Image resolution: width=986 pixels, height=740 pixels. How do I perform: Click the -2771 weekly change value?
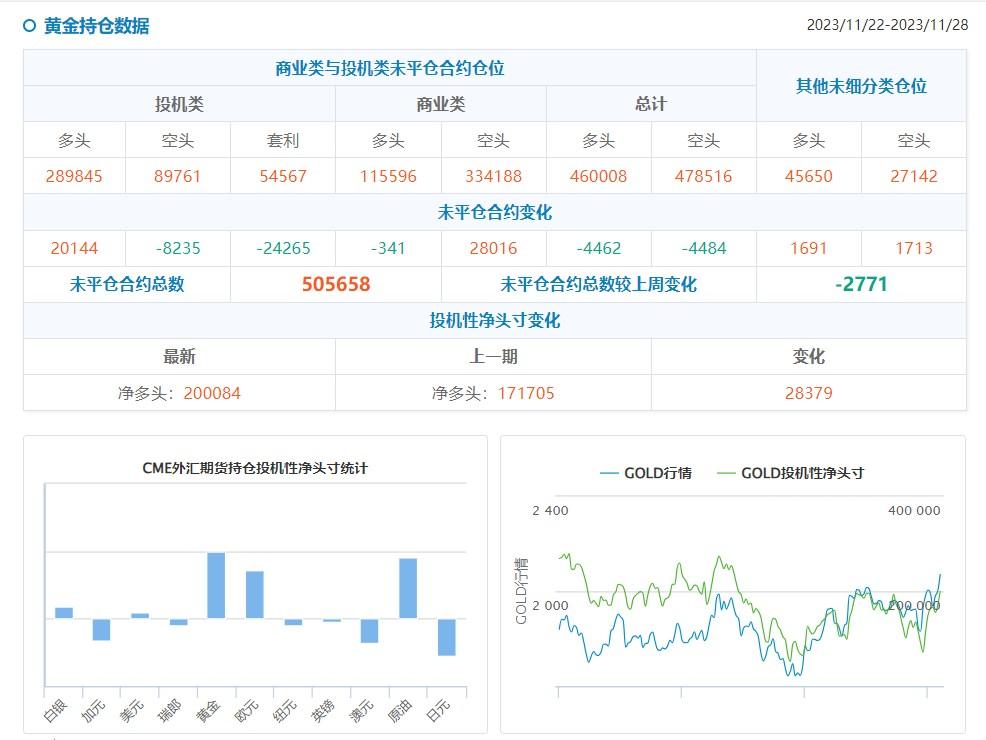coord(862,284)
